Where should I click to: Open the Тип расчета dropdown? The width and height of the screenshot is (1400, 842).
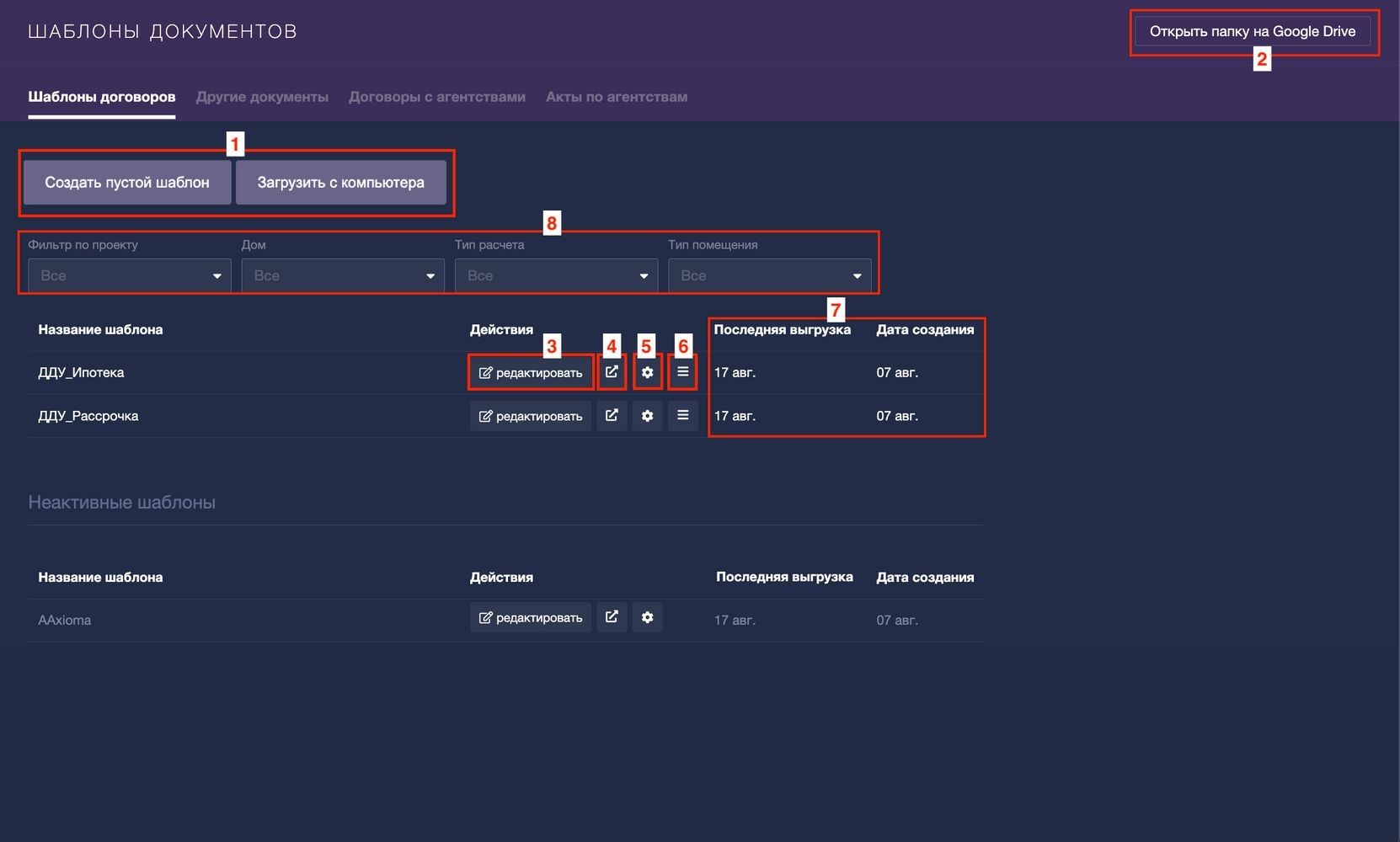click(x=556, y=275)
